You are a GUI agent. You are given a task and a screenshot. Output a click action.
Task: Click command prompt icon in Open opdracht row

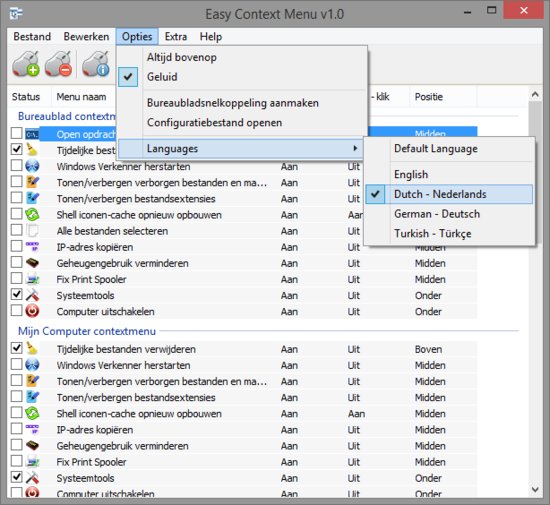click(32, 134)
